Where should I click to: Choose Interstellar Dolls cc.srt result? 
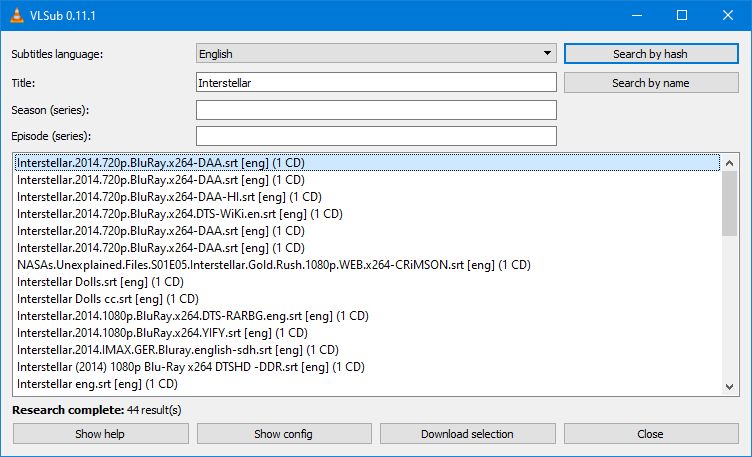107,299
